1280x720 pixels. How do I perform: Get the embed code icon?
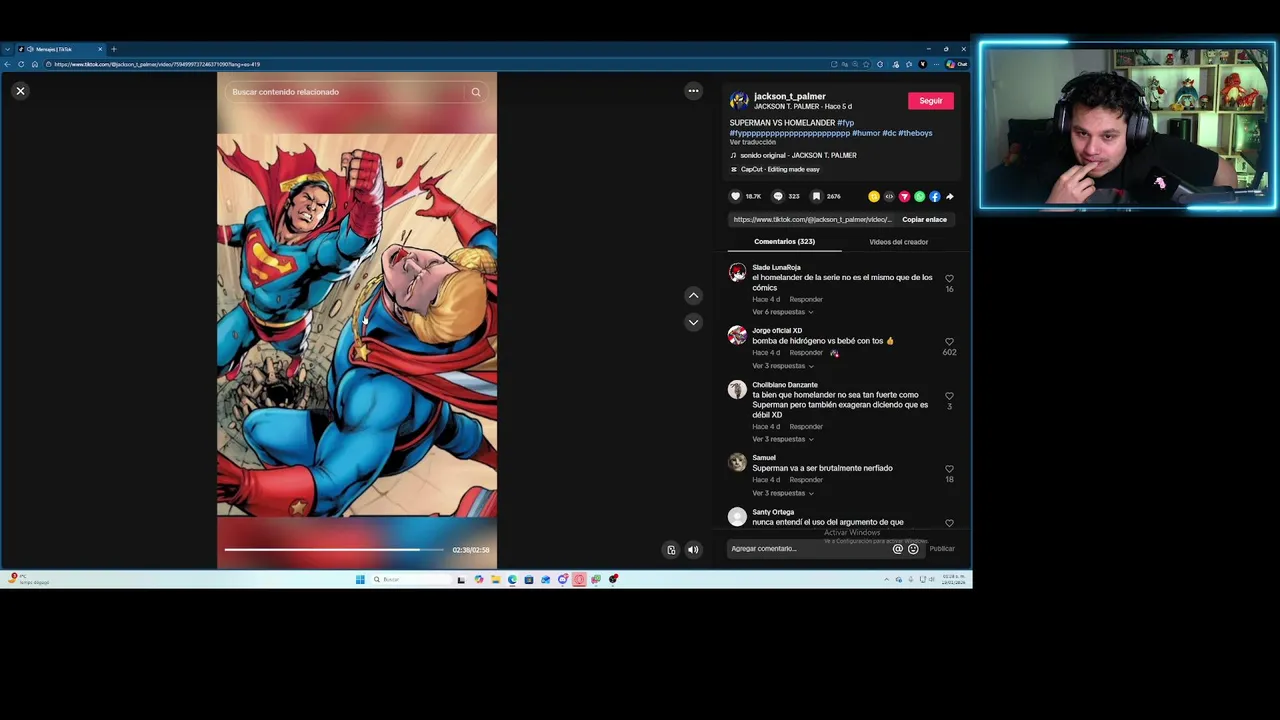tap(889, 196)
